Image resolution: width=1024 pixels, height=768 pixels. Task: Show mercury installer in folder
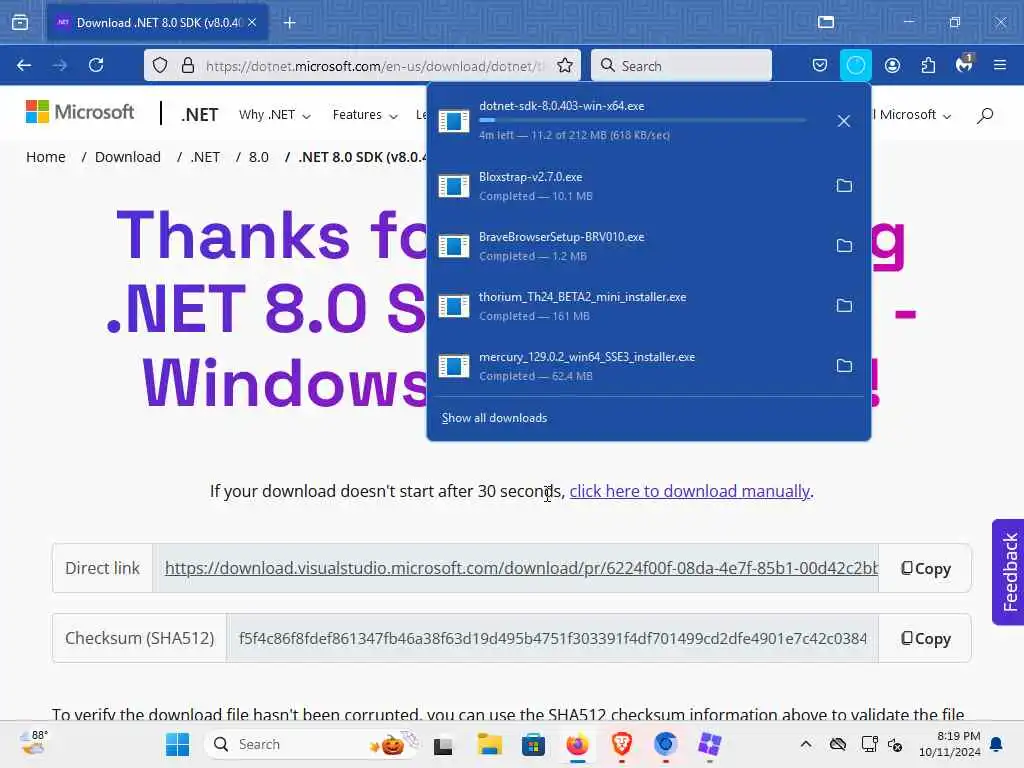[844, 366]
